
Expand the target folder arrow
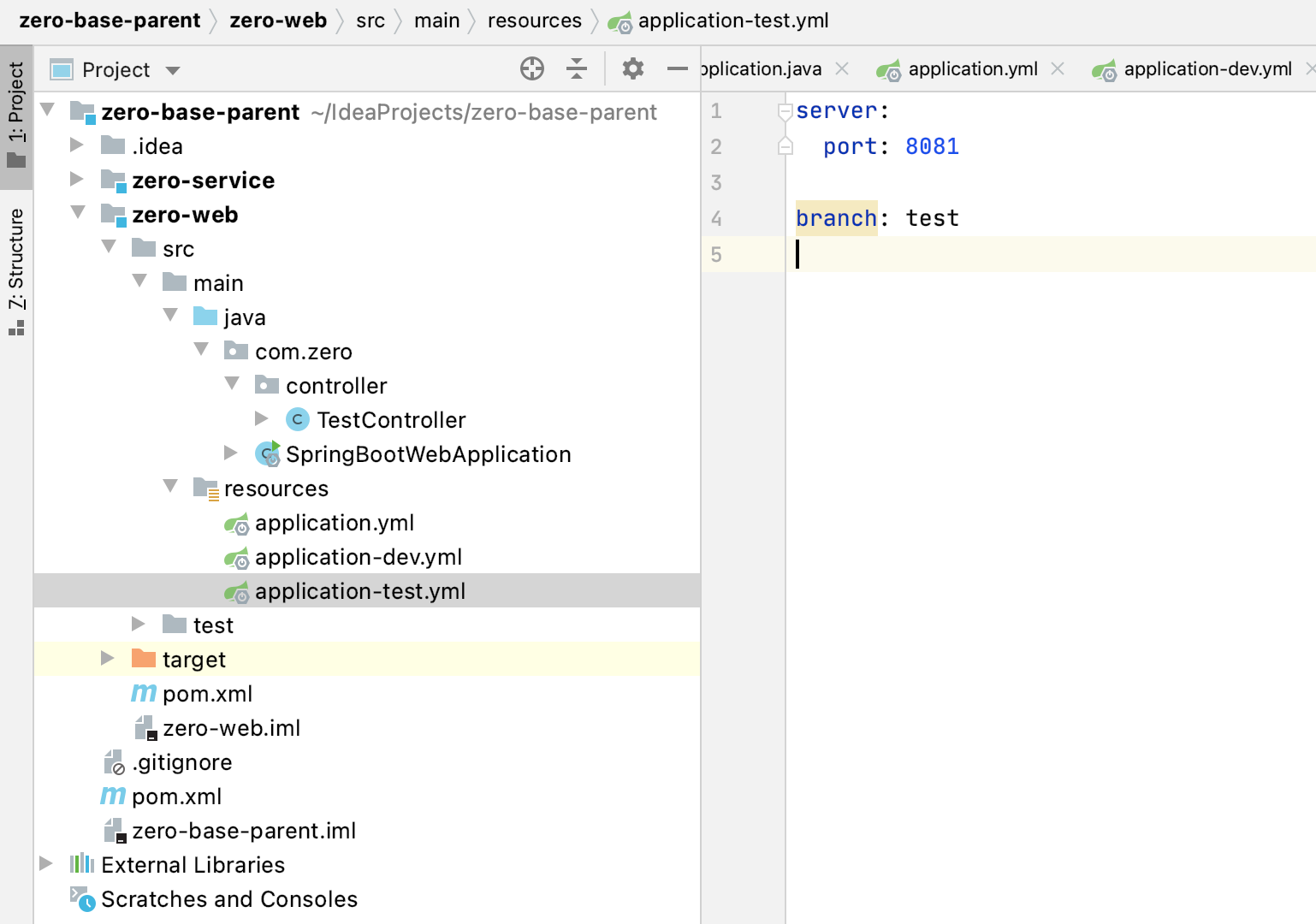[x=108, y=658]
